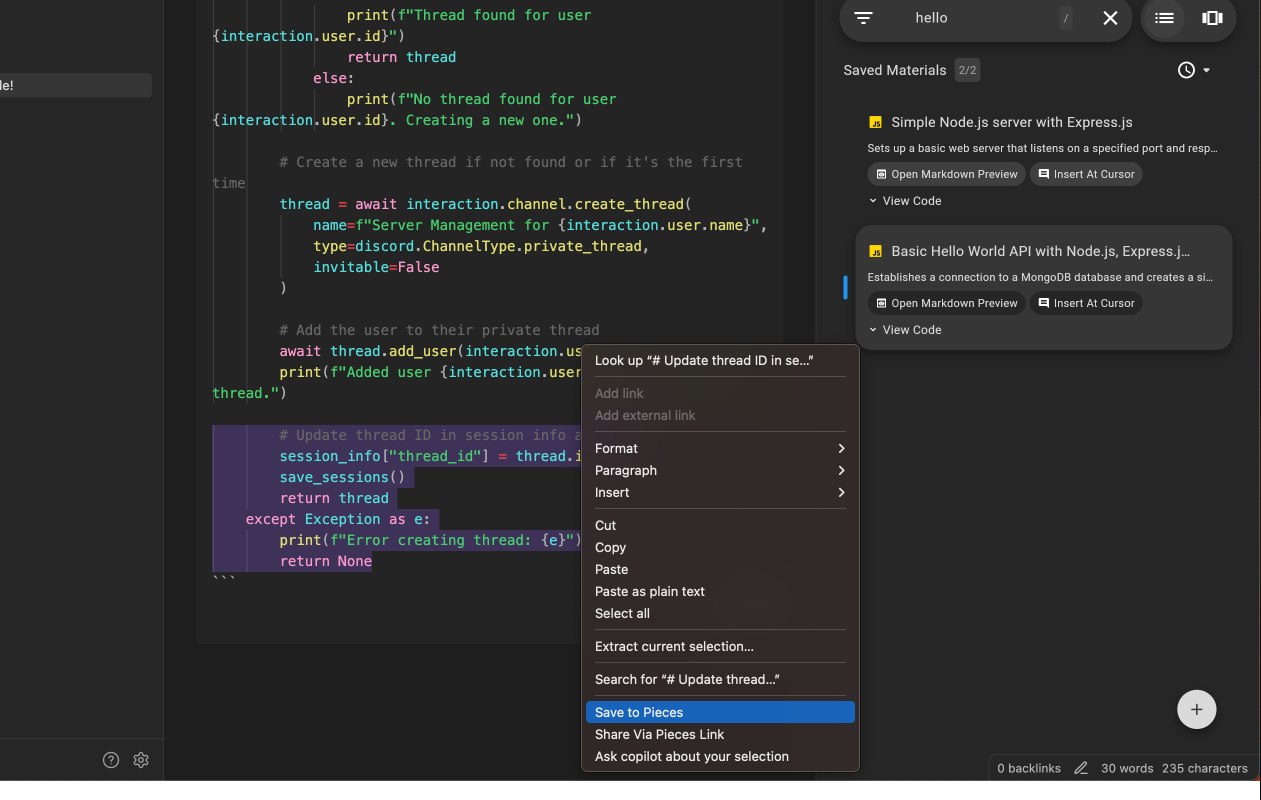Choose Share Via Pieces Link
Image resolution: width=1261 pixels, height=800 pixels.
pyautogui.click(x=720, y=734)
